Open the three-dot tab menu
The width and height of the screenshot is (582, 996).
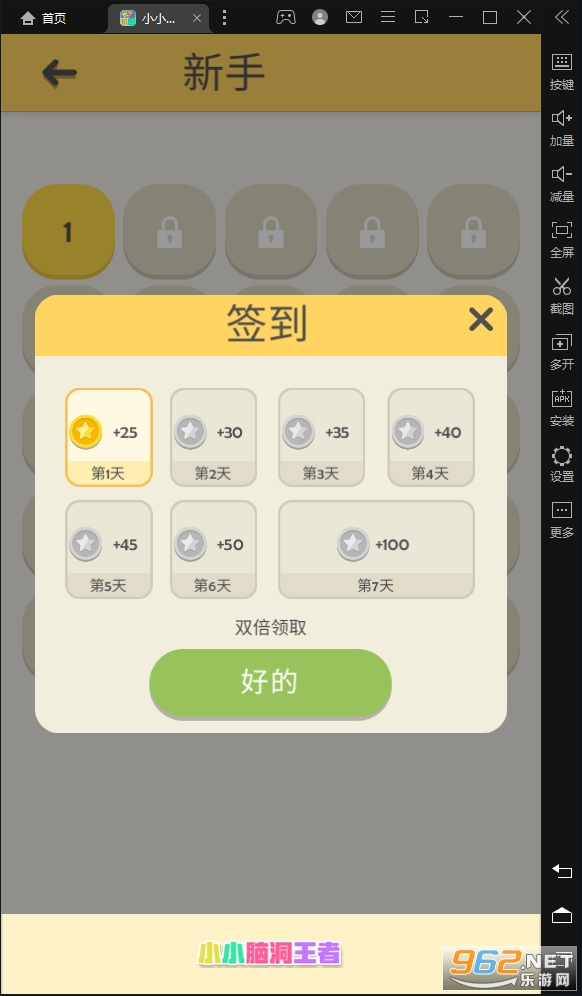(224, 18)
